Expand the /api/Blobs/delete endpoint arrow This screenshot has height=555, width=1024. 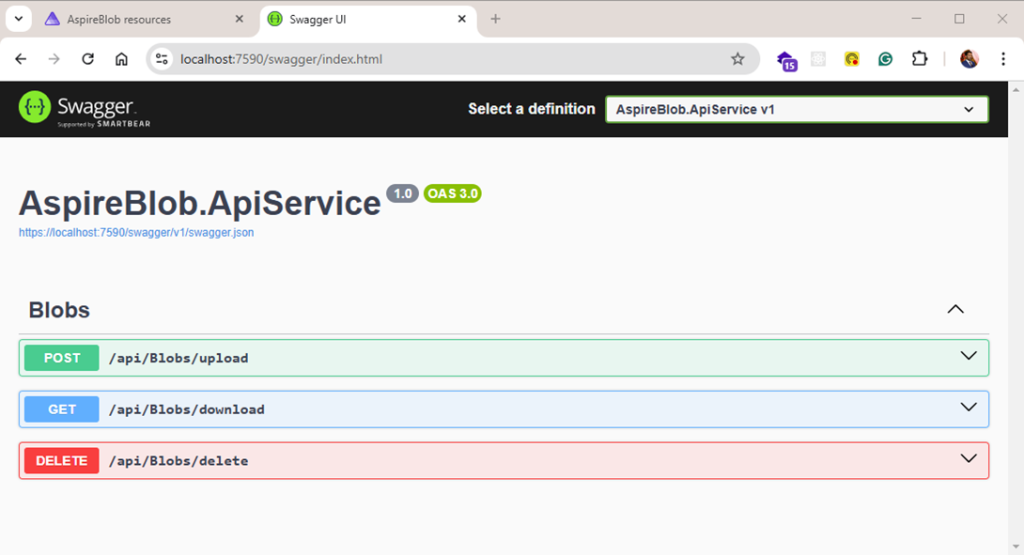pos(968,458)
